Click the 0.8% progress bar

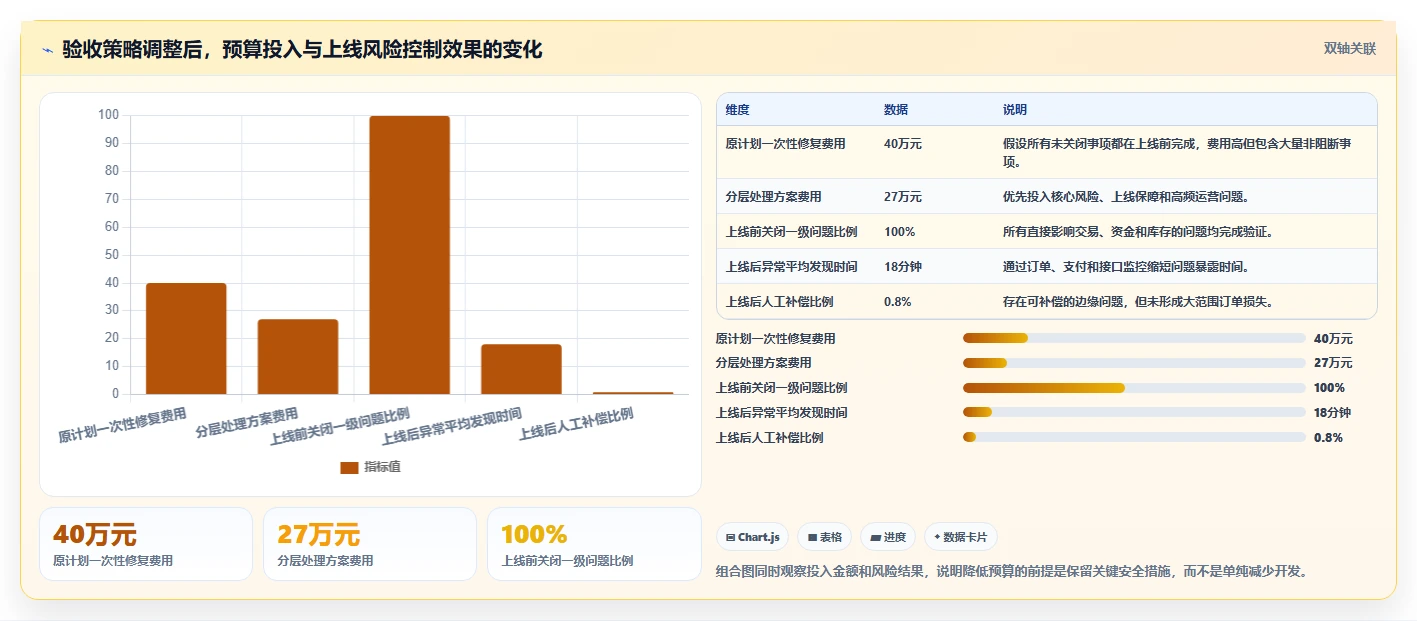1134,437
